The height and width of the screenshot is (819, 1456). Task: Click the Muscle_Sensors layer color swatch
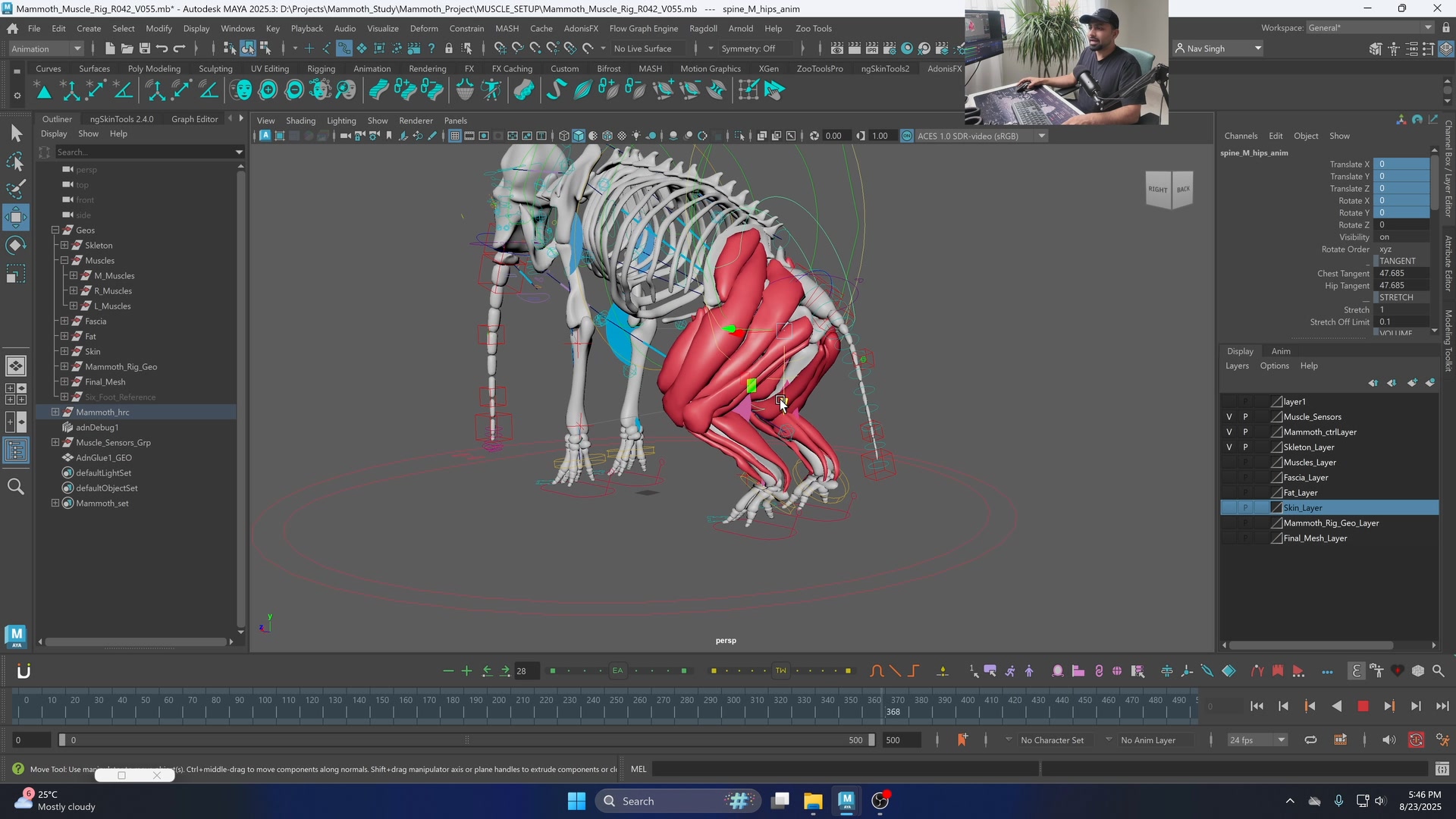click(1276, 417)
